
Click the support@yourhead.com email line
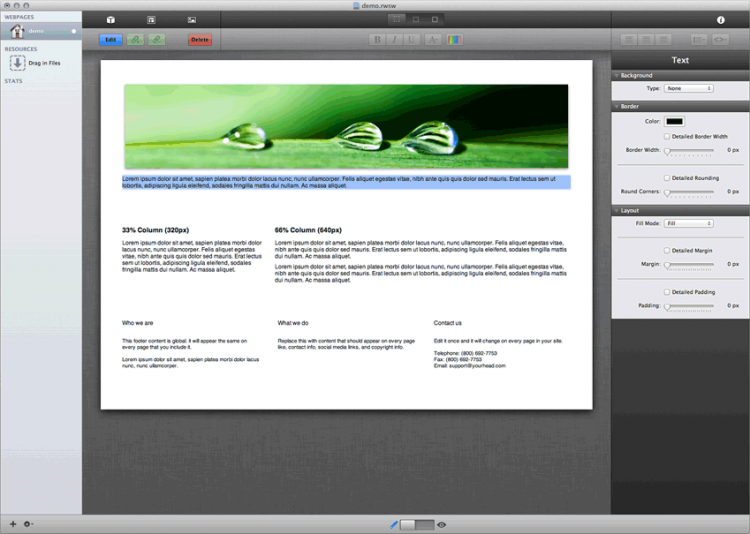click(x=470, y=366)
